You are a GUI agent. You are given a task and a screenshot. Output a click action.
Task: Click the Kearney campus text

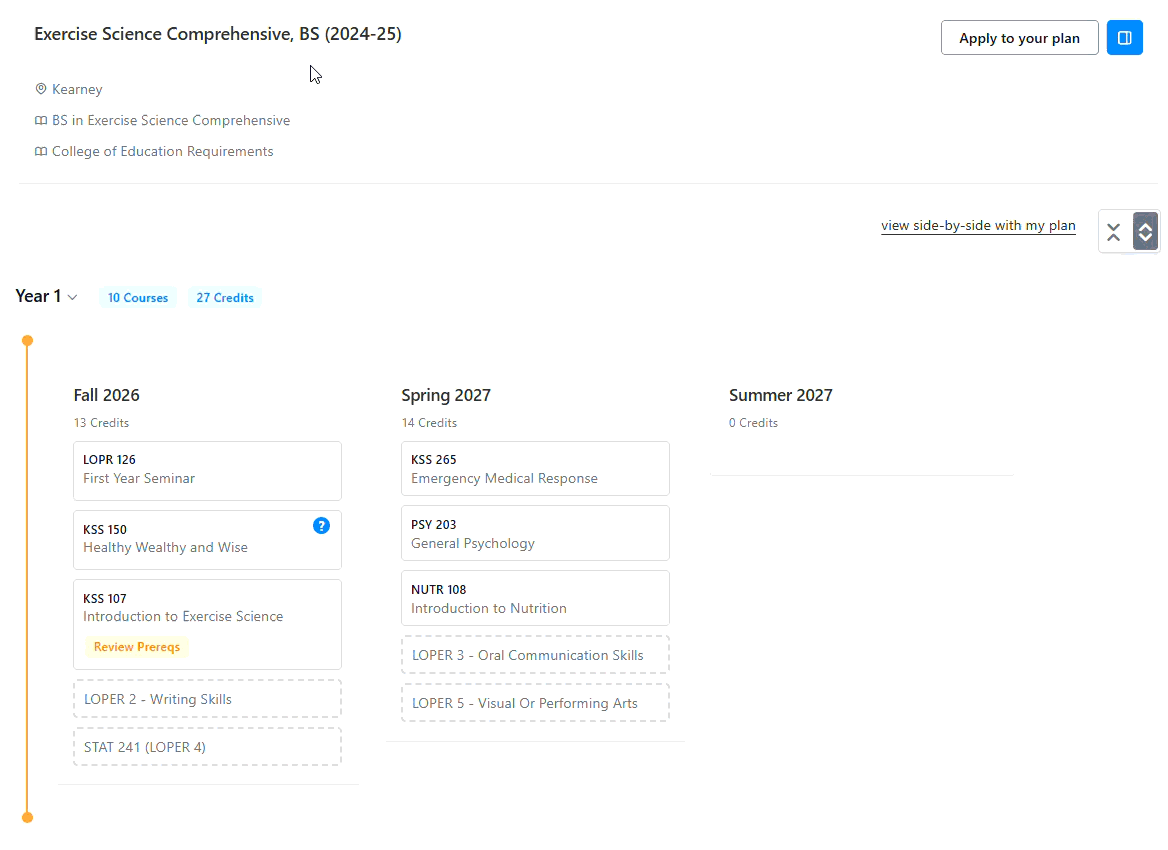tap(77, 89)
